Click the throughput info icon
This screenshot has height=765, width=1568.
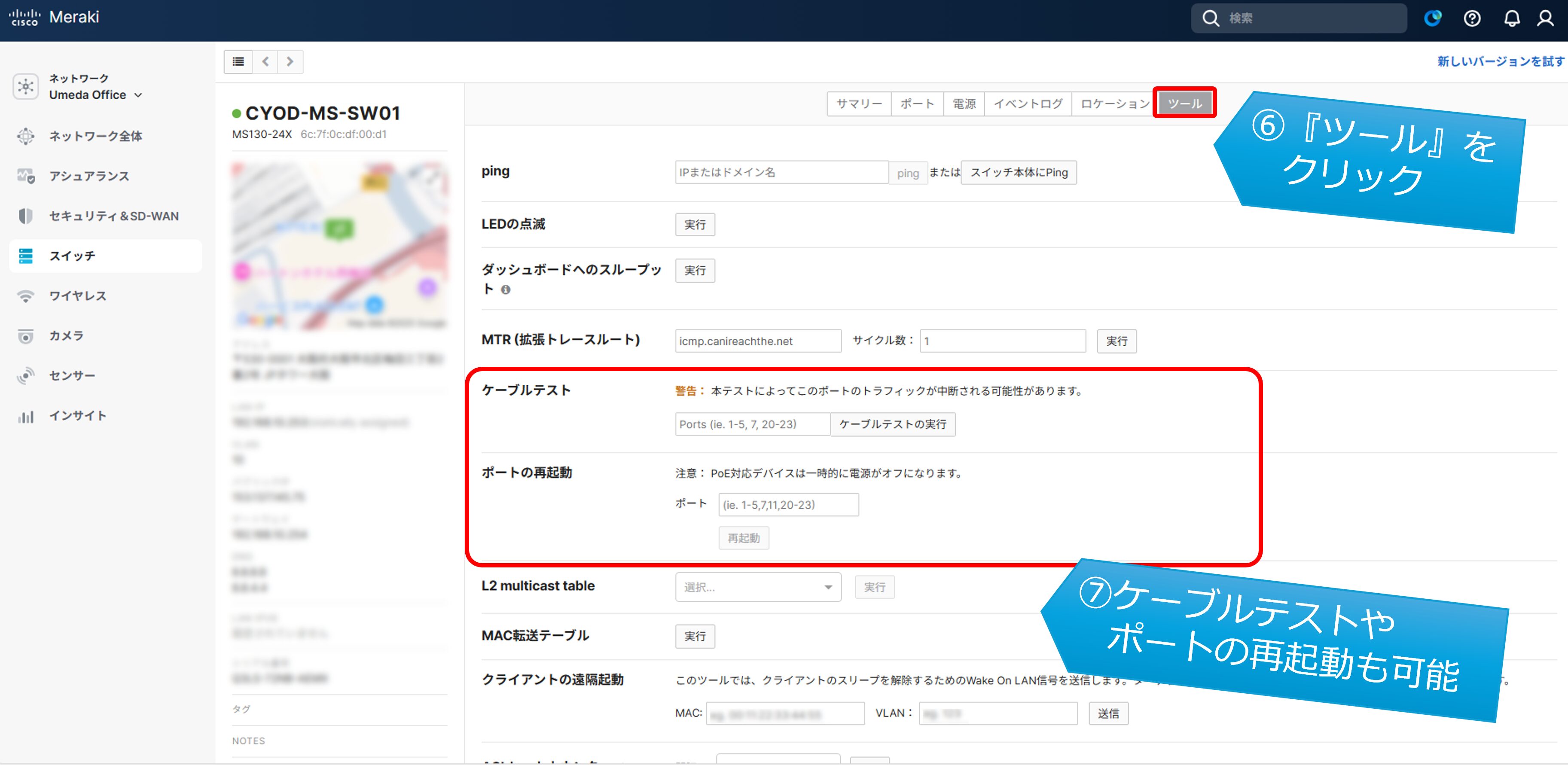pyautogui.click(x=505, y=290)
